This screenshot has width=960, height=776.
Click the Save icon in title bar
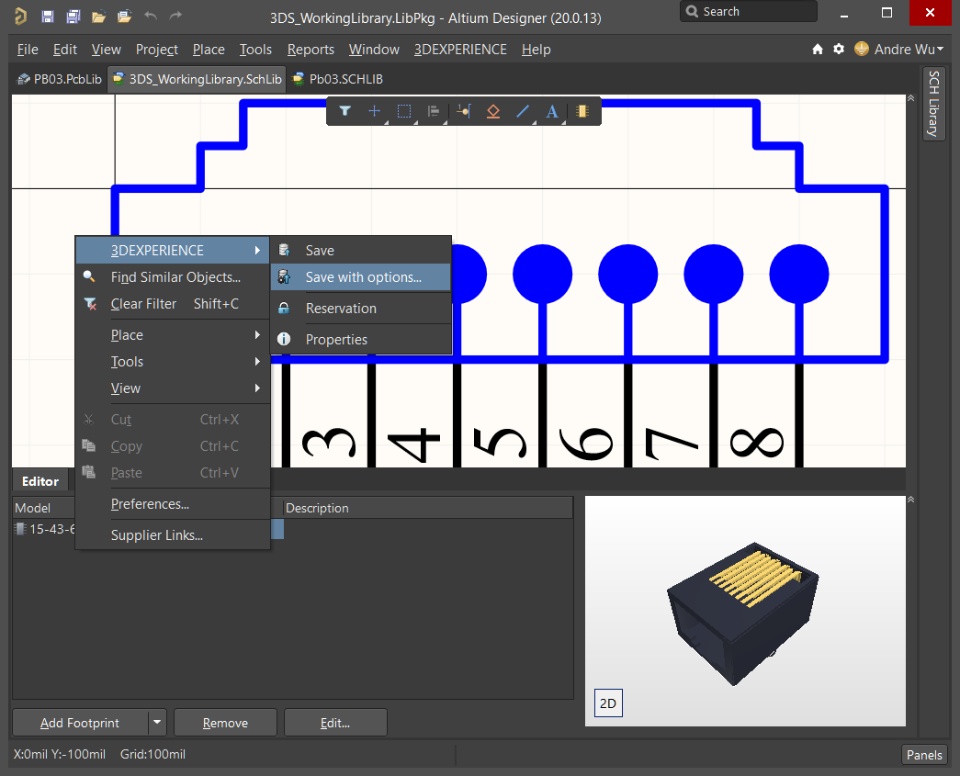[x=47, y=17]
